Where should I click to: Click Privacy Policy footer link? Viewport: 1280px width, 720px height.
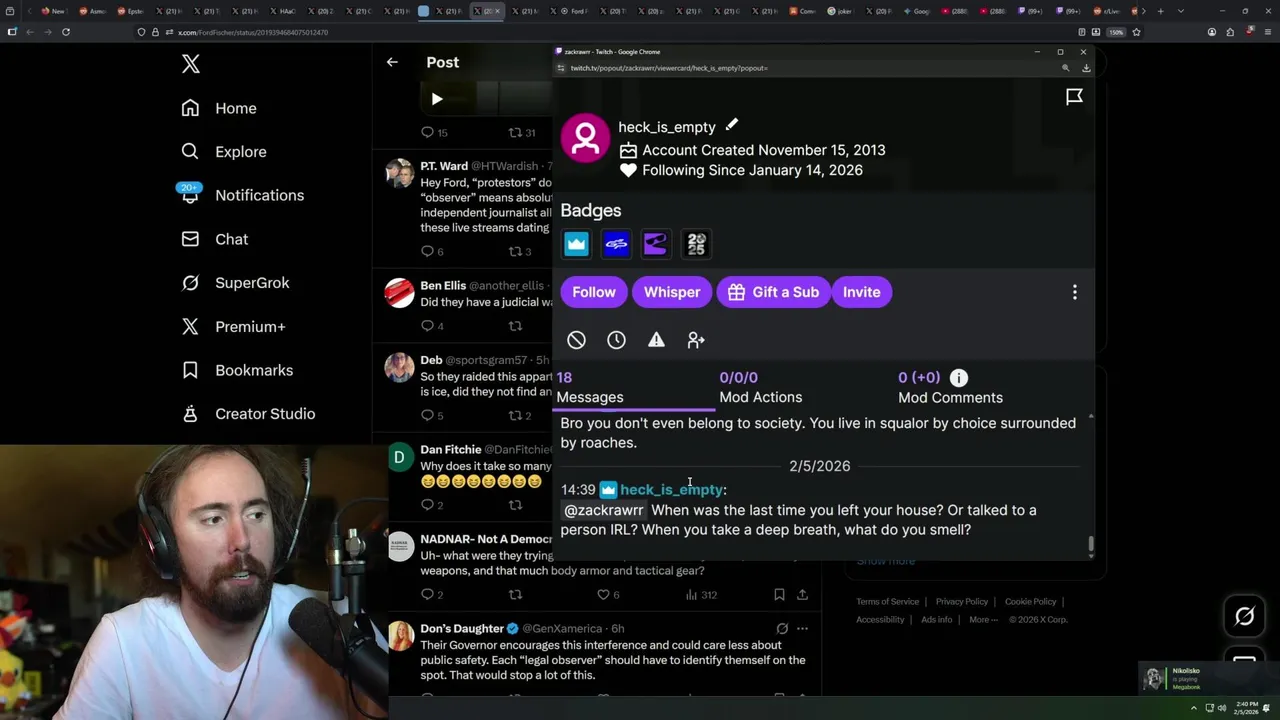tap(962, 602)
